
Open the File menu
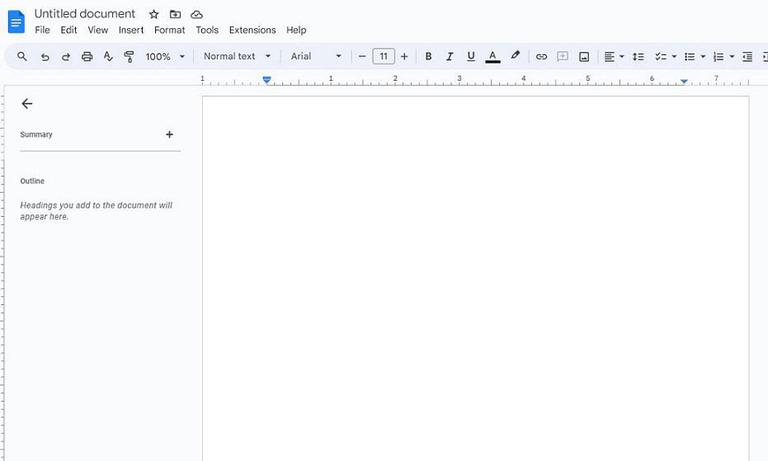pos(42,30)
